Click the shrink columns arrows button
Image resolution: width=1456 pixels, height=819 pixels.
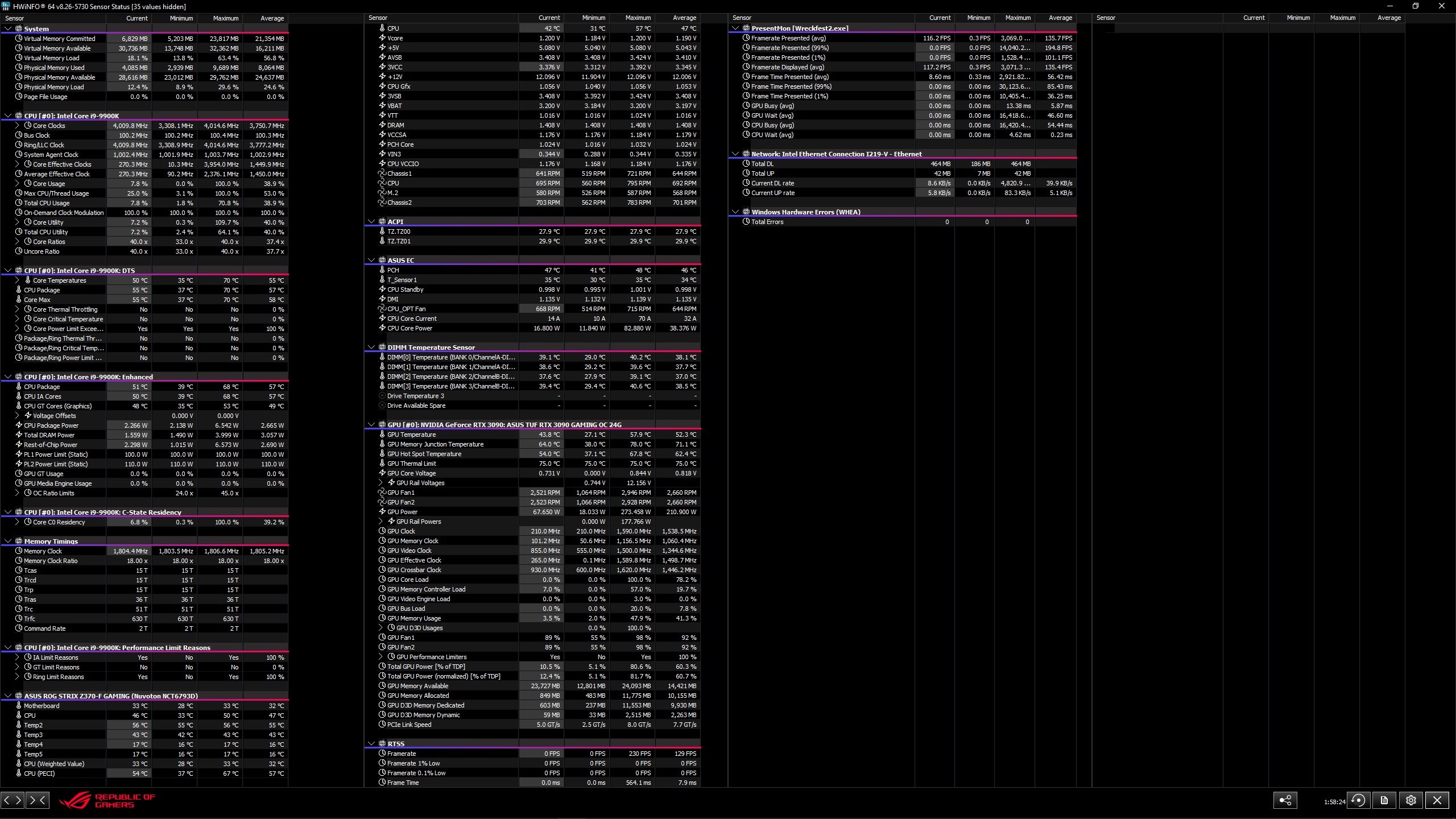pos(38,800)
